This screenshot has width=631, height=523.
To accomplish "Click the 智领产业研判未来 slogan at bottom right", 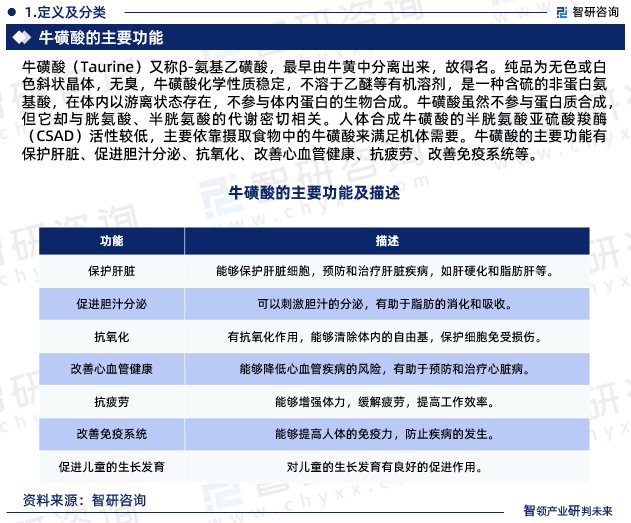I will (568, 511).
